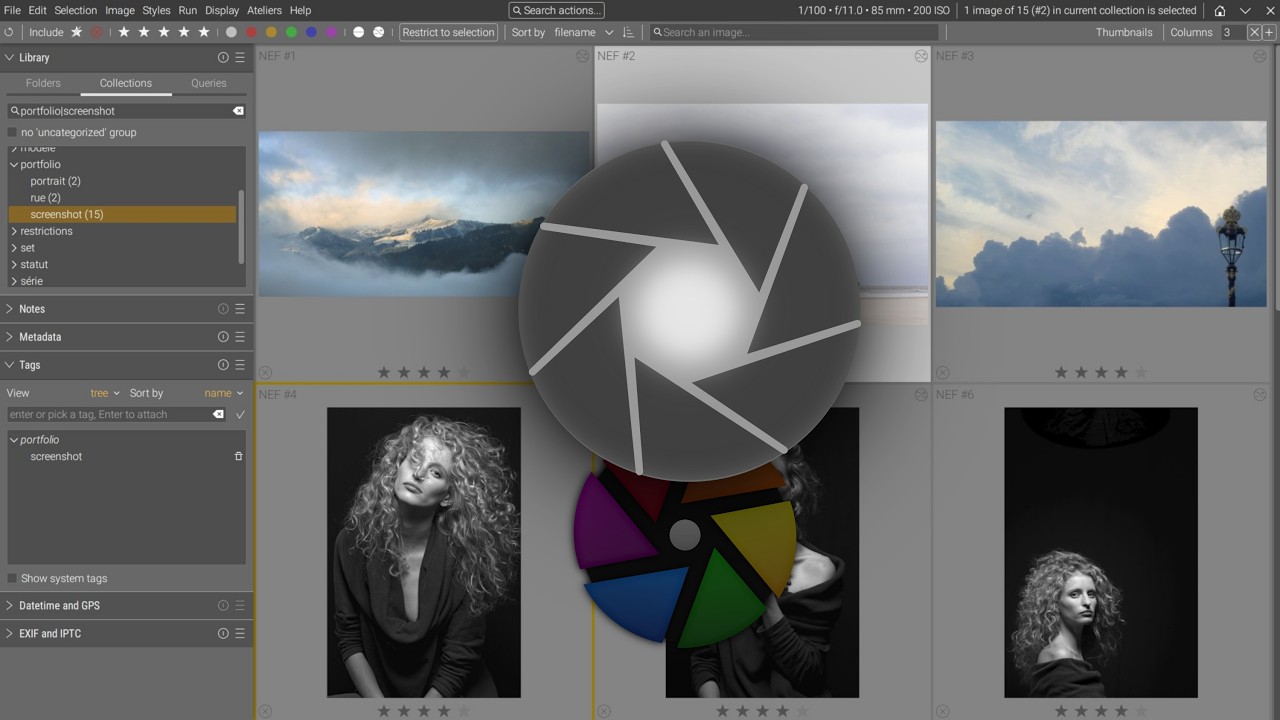
Task: Open the Ateliers menu
Action: coord(265,10)
